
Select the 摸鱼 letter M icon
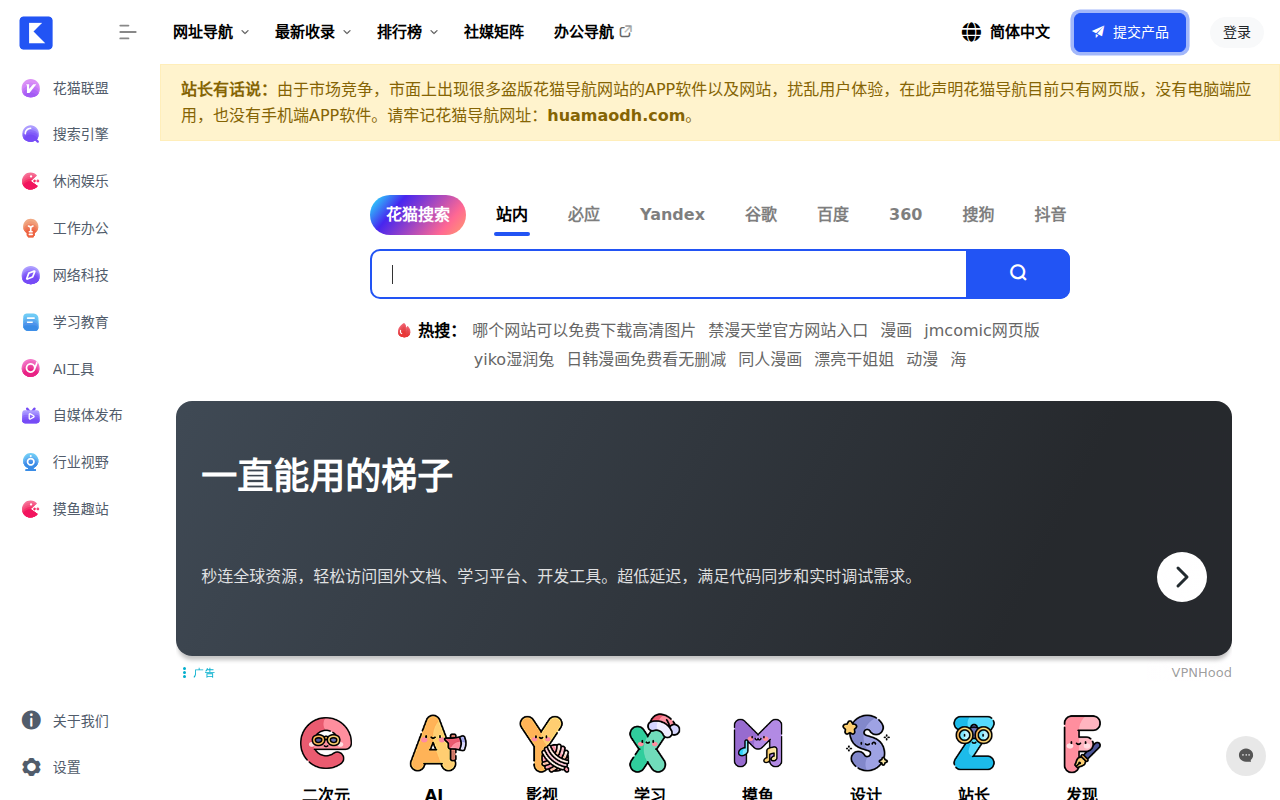pyautogui.click(x=758, y=742)
